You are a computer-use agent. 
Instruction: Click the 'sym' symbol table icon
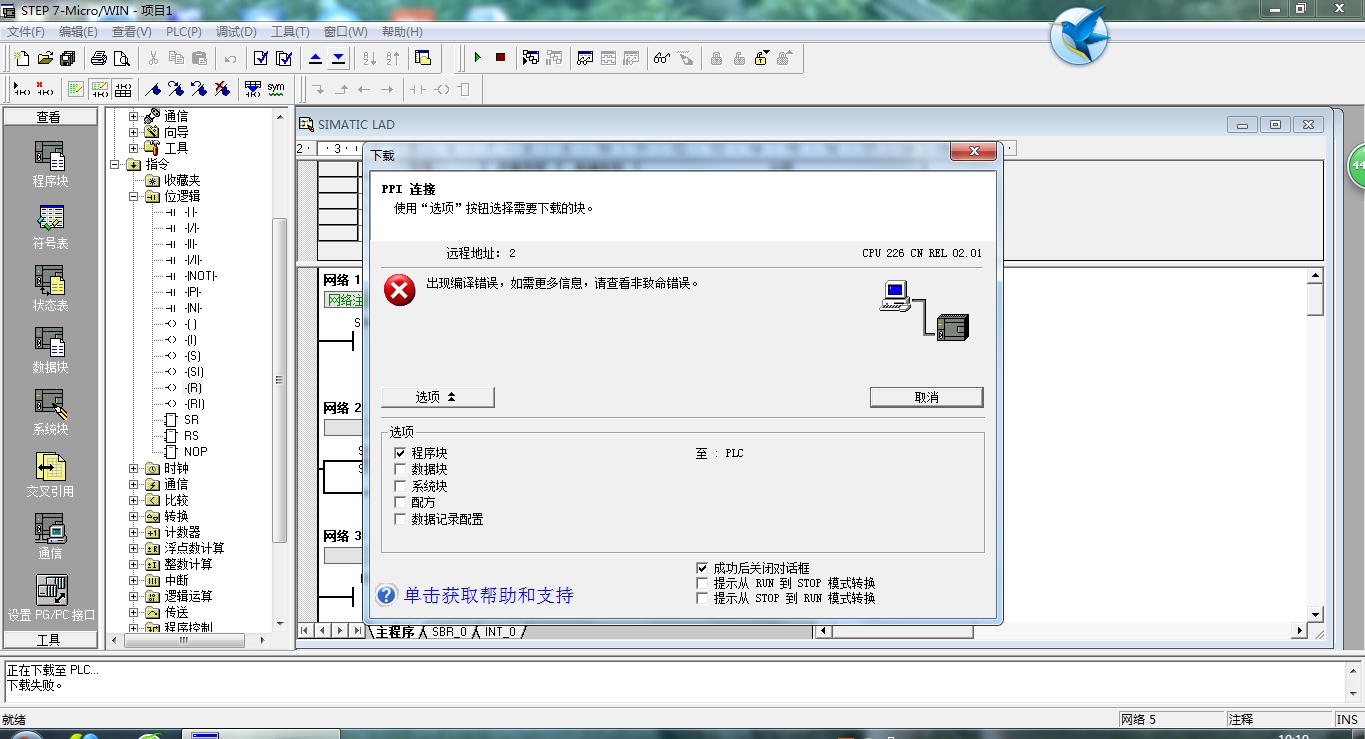pyautogui.click(x=276, y=89)
